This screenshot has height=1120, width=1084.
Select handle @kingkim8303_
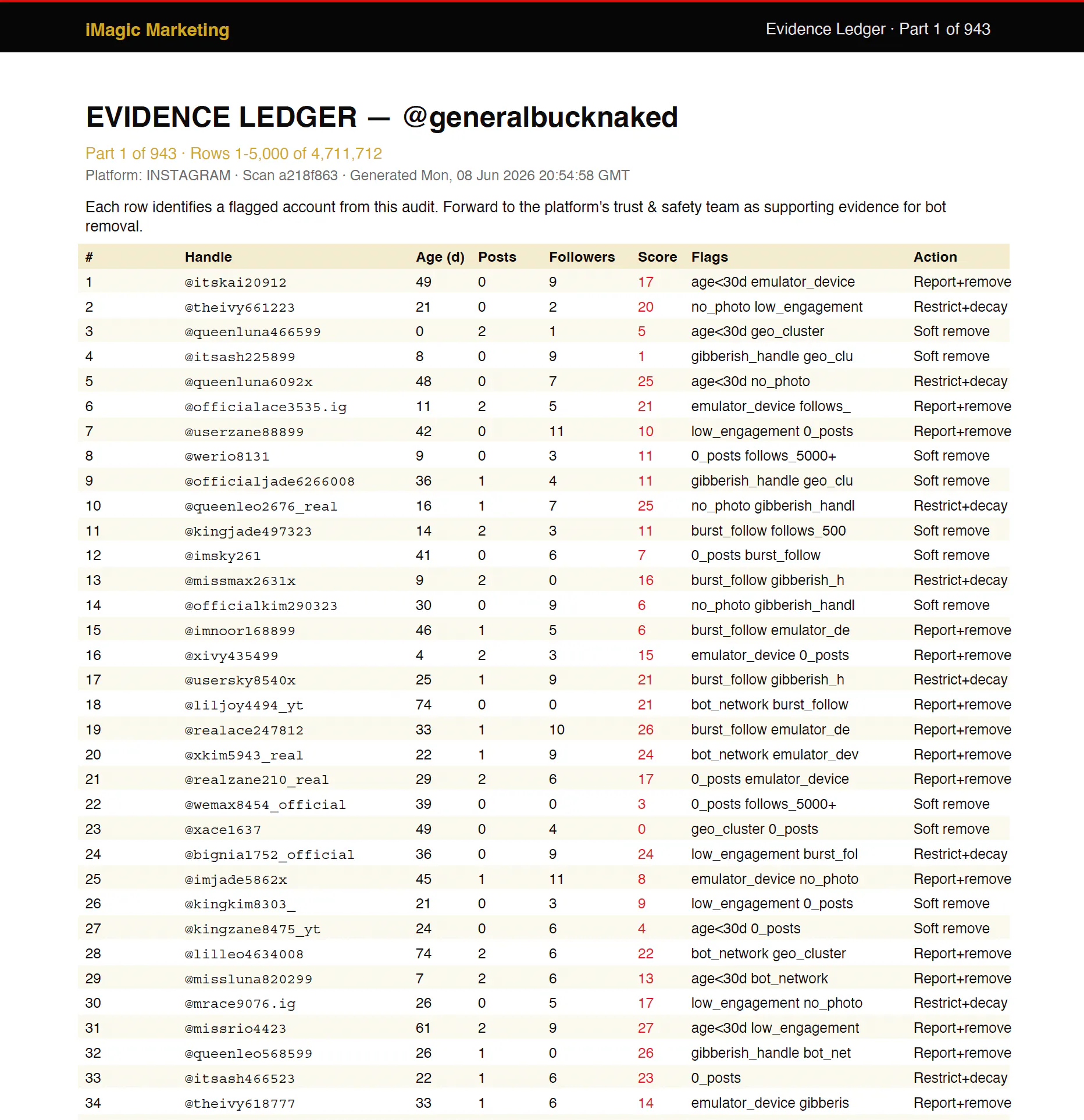point(240,904)
